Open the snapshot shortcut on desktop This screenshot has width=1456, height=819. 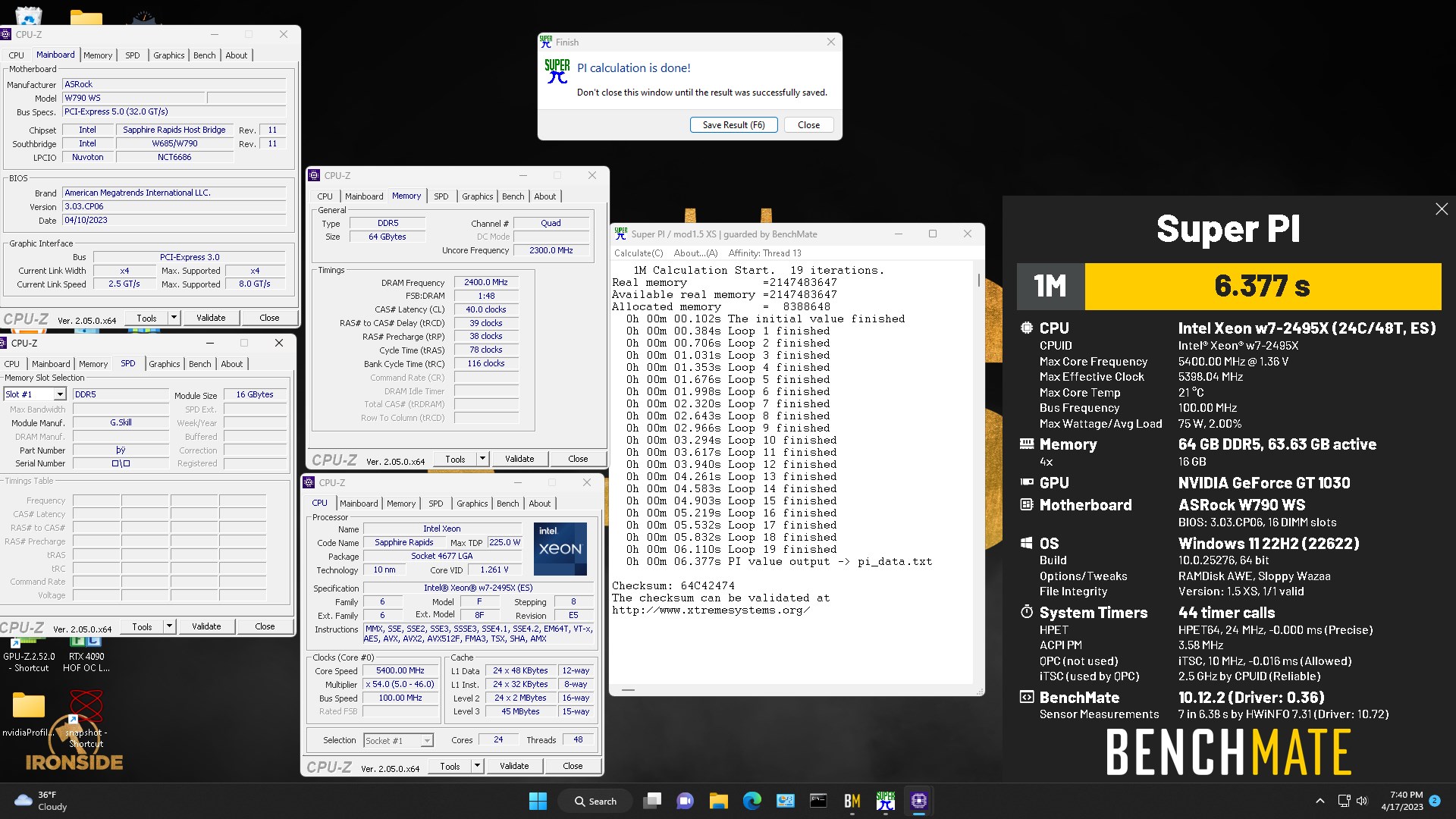[86, 718]
